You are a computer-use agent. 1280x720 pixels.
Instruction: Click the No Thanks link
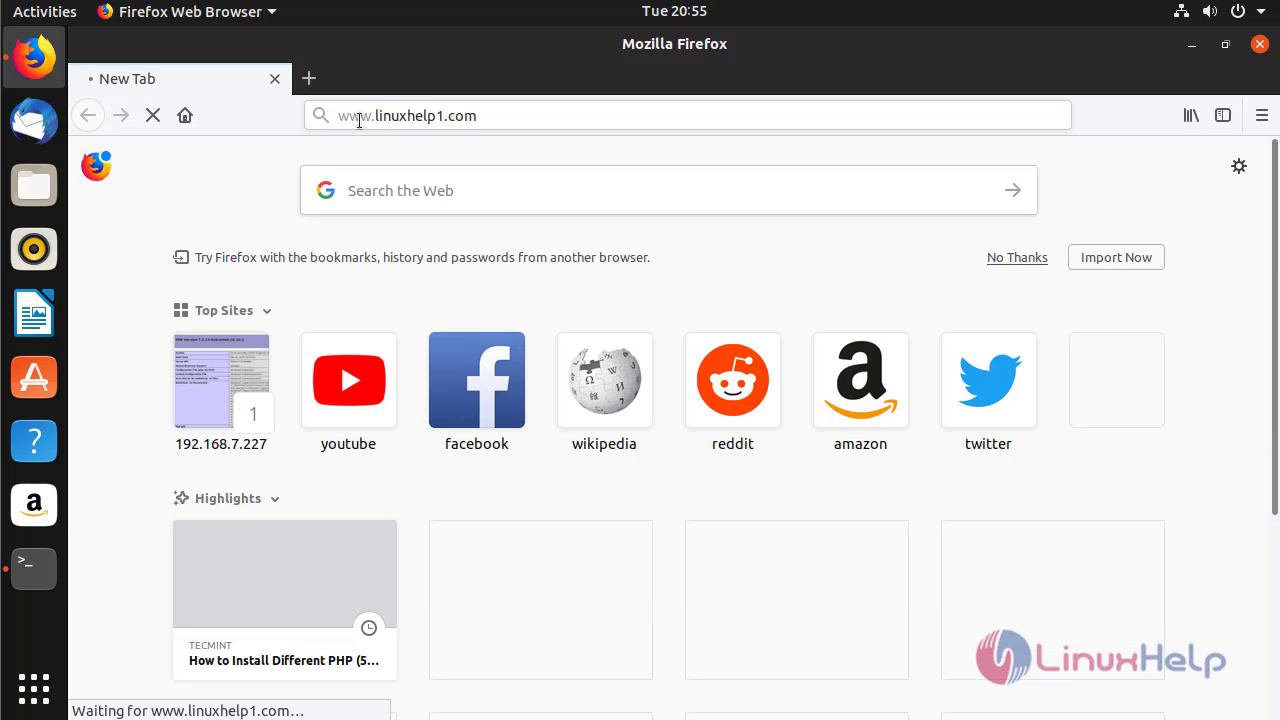(1017, 257)
